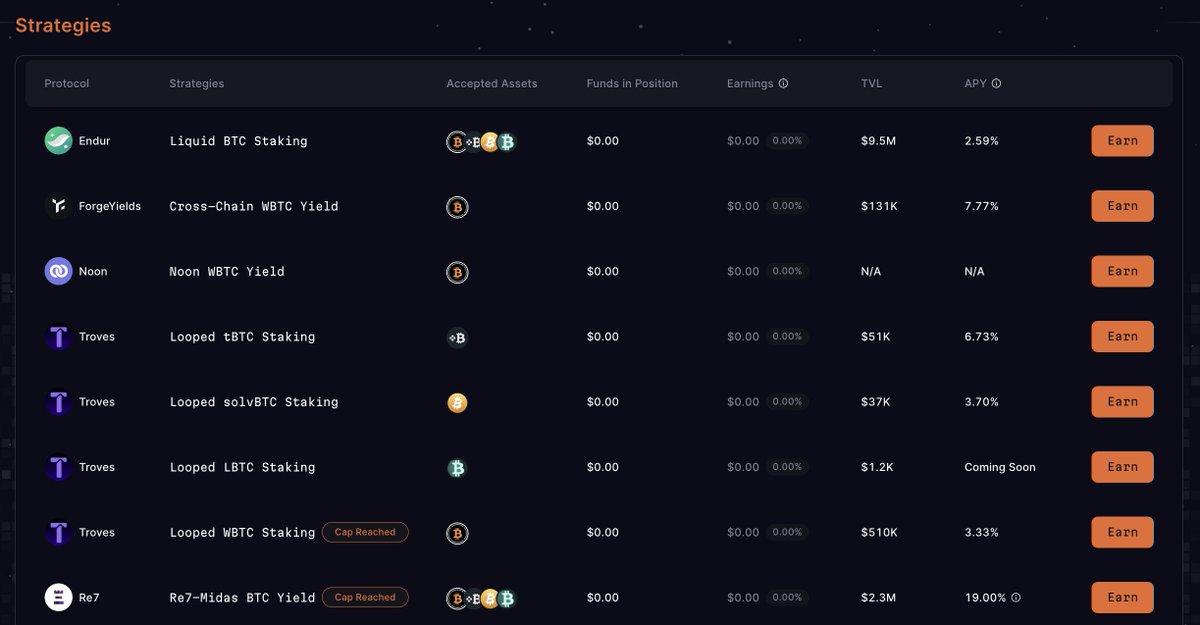This screenshot has width=1200, height=625.
Task: Click Troves logo in Looped LBTC row
Action: click(x=59, y=467)
